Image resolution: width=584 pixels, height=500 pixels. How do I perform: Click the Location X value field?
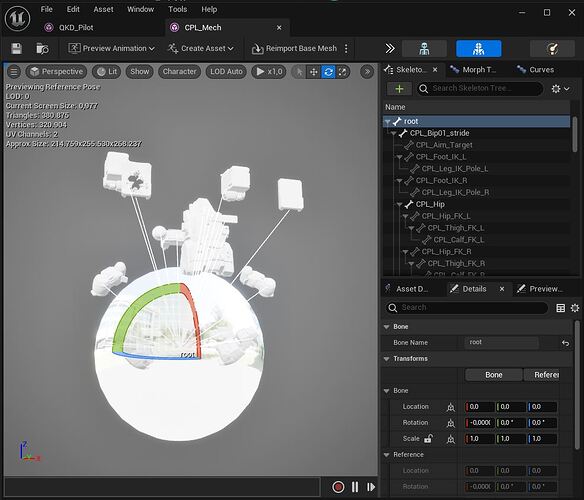tap(480, 407)
